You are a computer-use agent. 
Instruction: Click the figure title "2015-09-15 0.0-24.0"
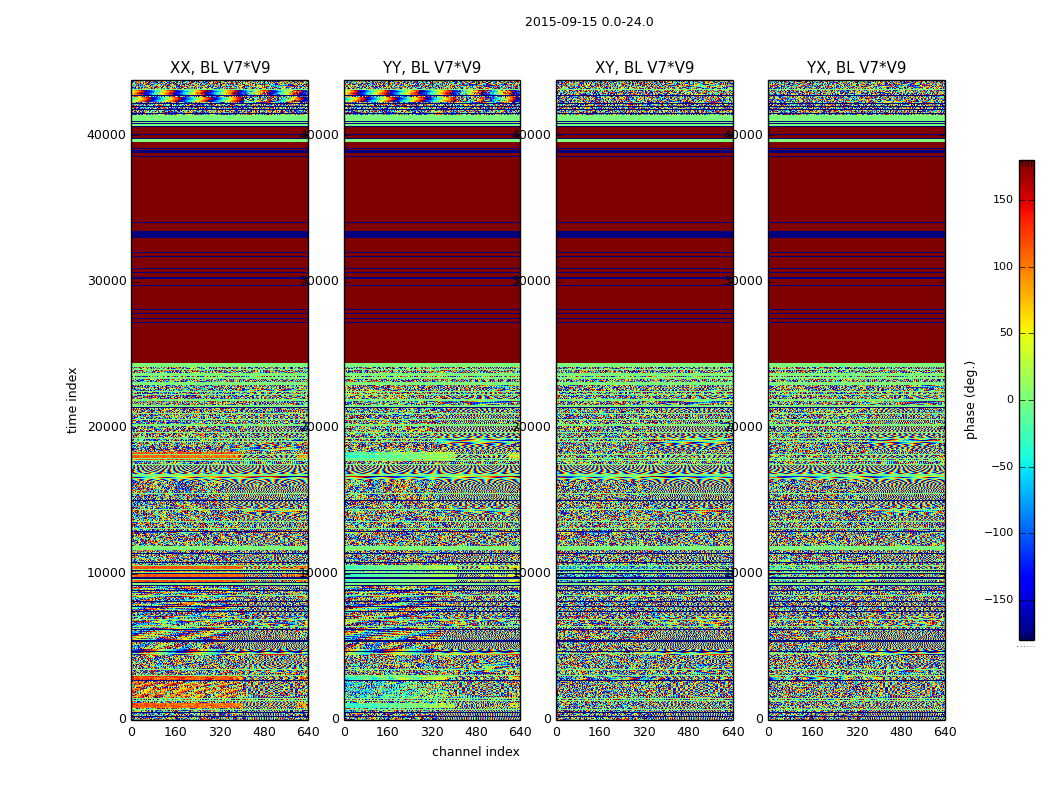(589, 22)
